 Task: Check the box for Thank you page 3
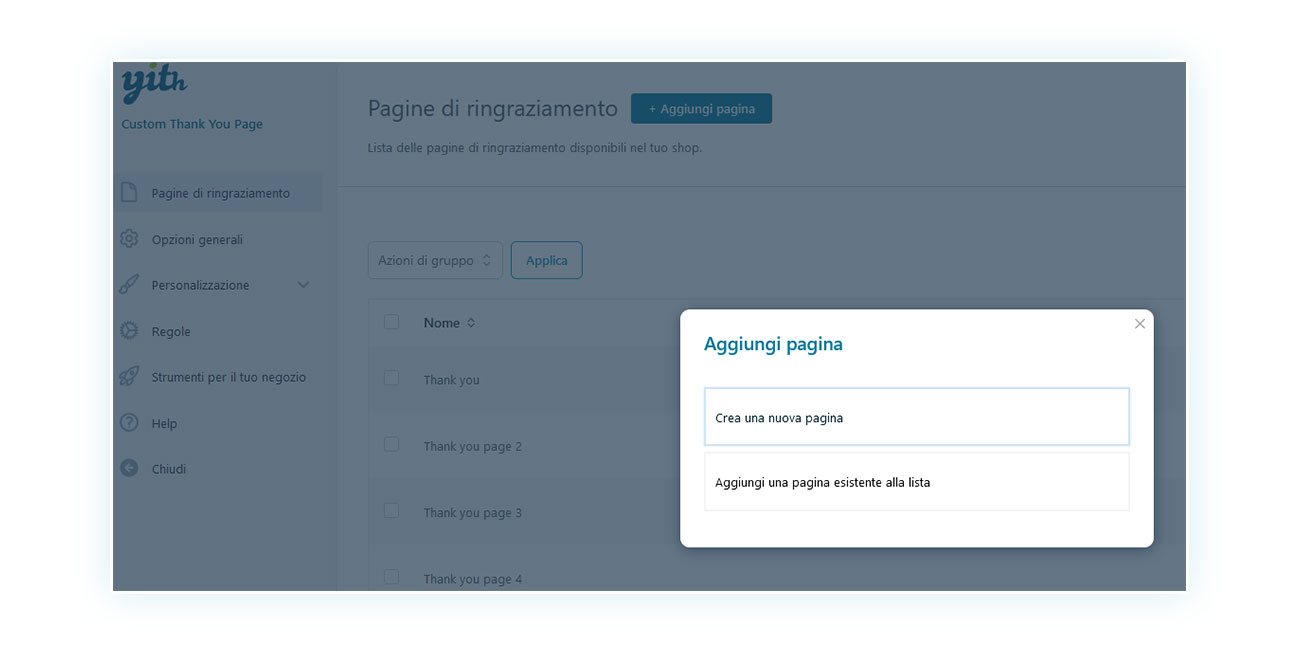point(391,510)
